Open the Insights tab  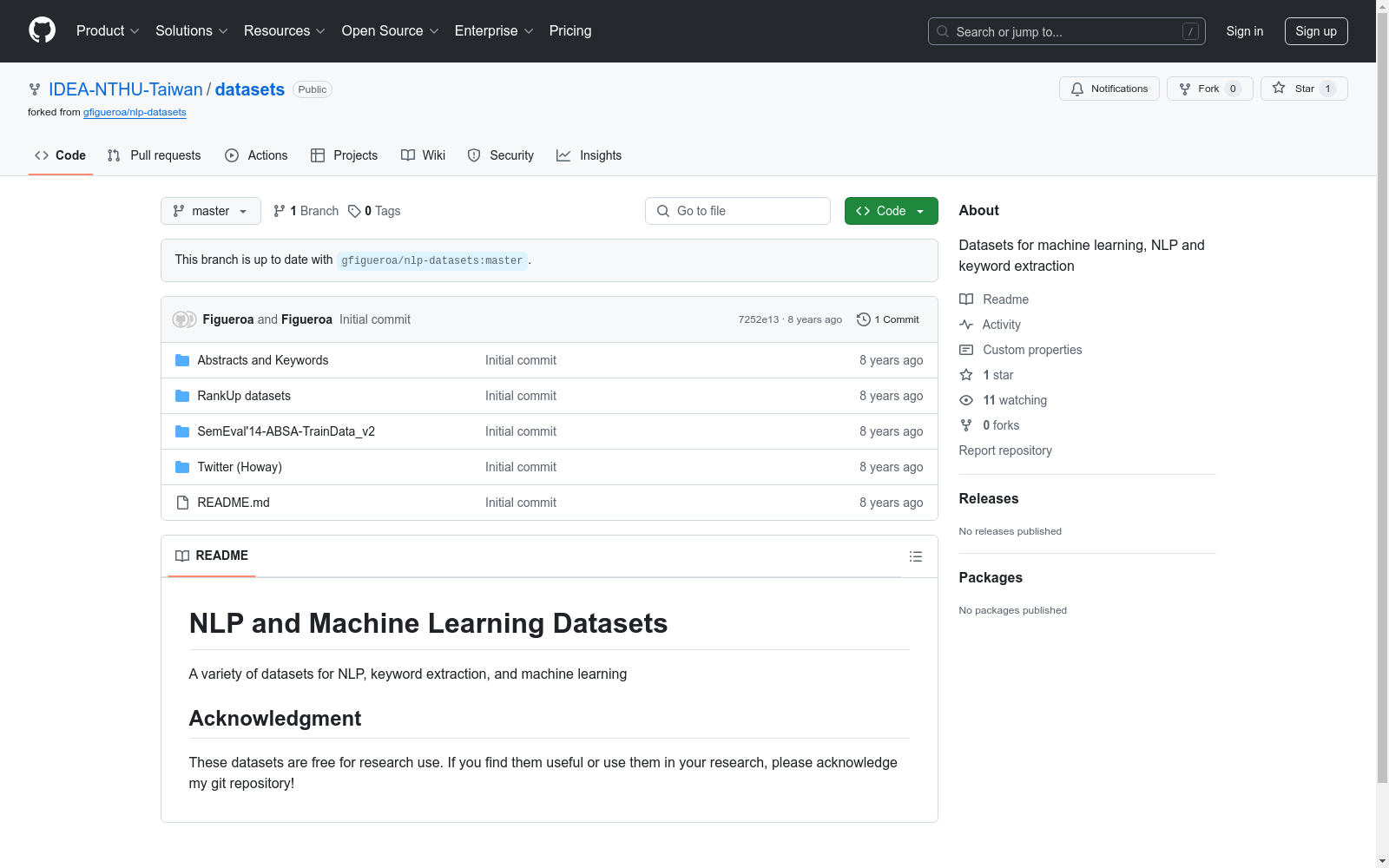(589, 155)
